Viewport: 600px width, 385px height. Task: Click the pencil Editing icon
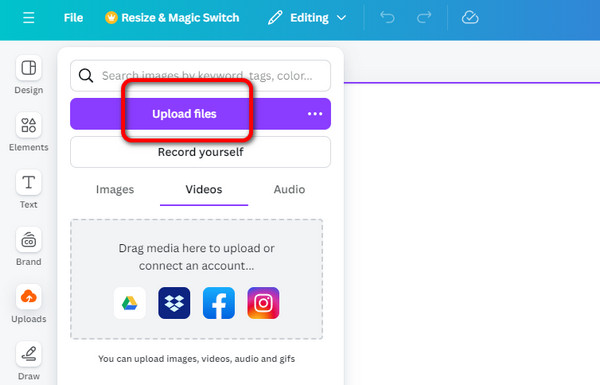pyautogui.click(x=275, y=18)
